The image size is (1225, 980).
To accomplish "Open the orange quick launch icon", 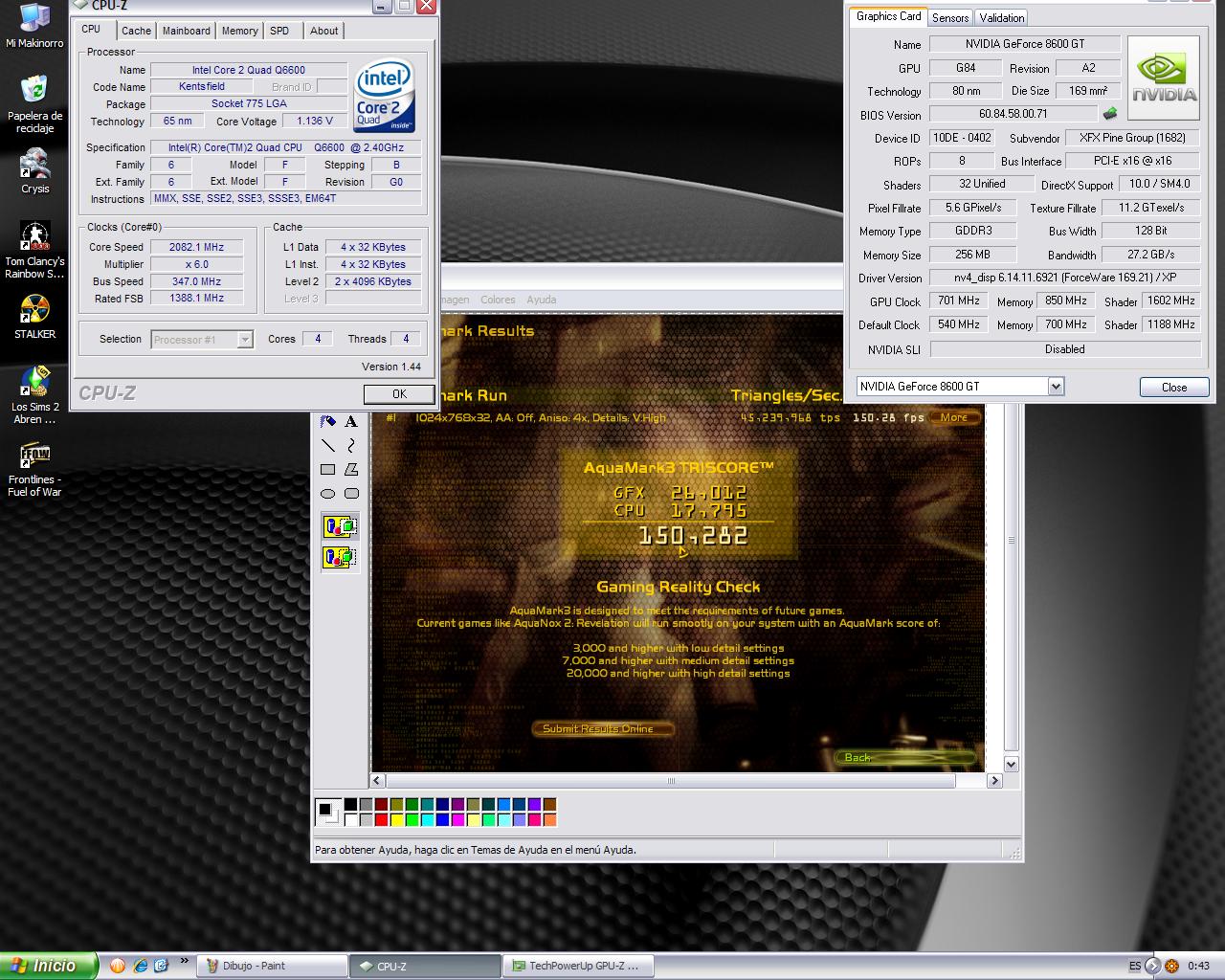I will 118,966.
